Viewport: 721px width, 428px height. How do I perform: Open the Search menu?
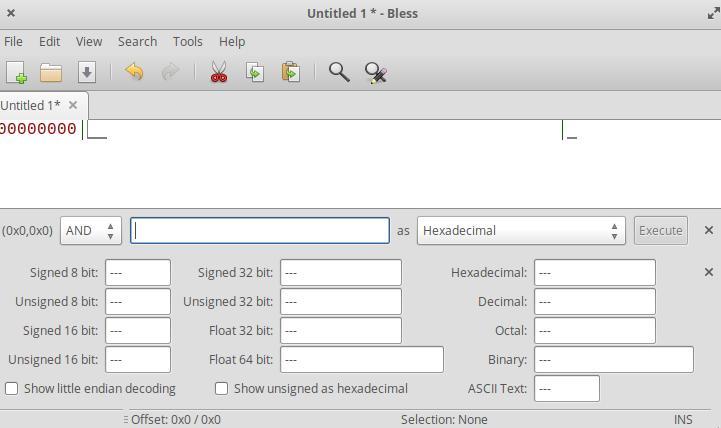137,41
